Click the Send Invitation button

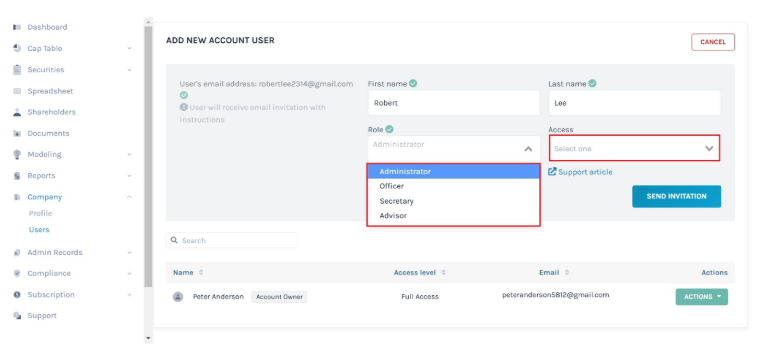(x=676, y=196)
